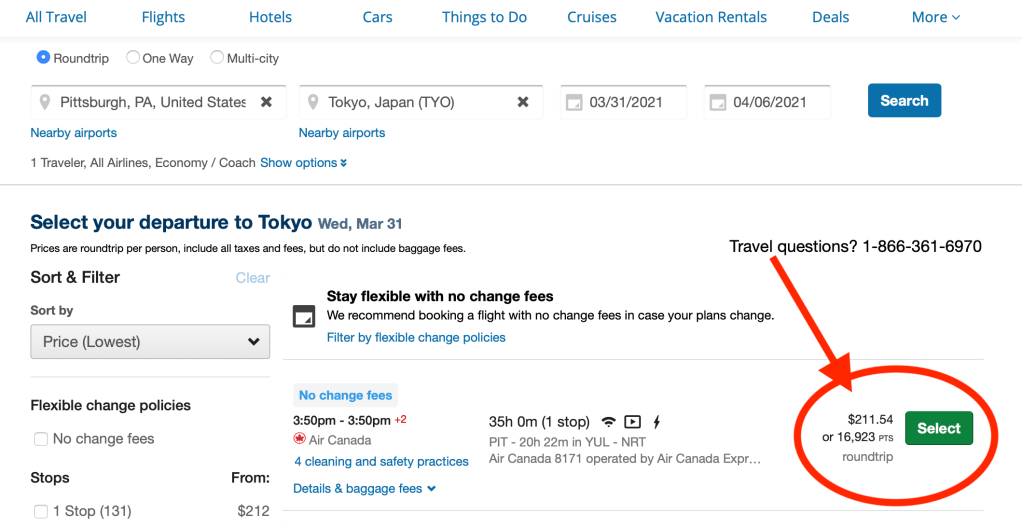Click the Air Canada maple leaf logo
Viewport: 1022px width, 528px height.
299,440
